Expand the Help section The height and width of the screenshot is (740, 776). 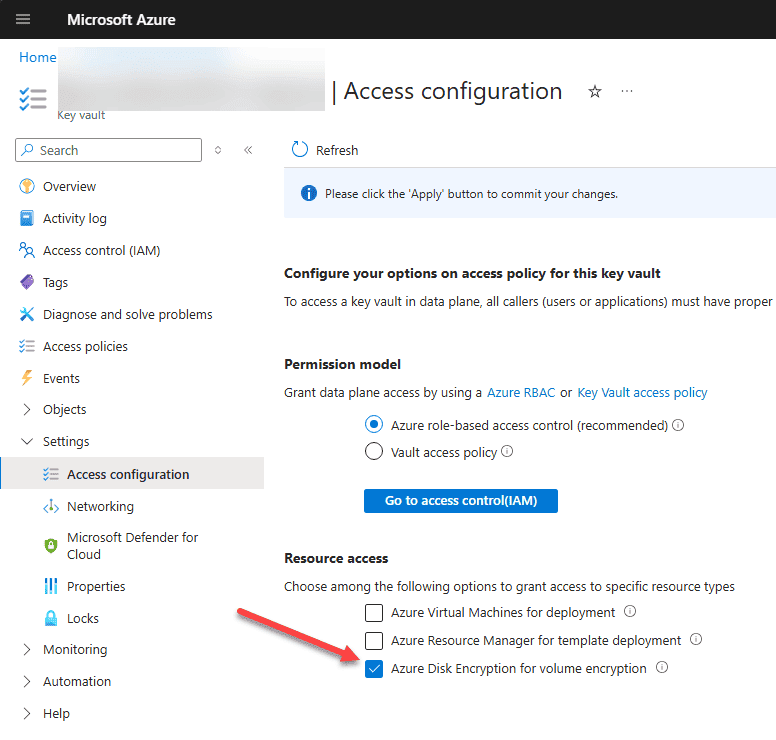click(x=27, y=713)
